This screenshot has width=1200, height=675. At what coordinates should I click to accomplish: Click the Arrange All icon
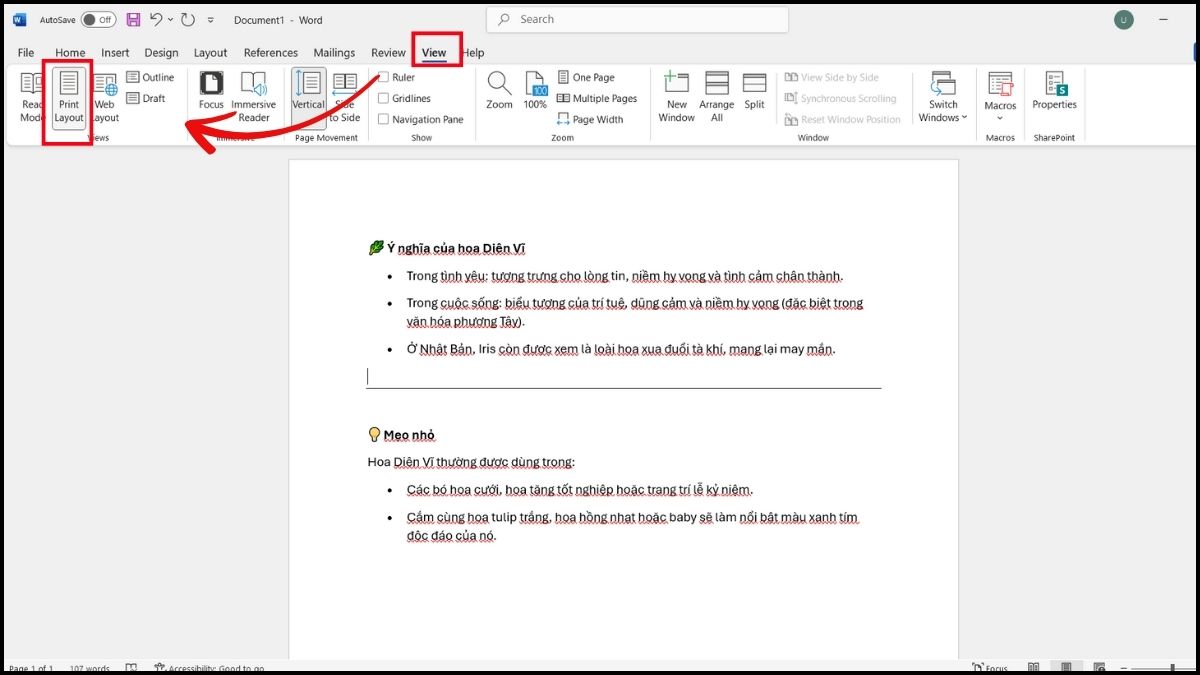(x=716, y=84)
